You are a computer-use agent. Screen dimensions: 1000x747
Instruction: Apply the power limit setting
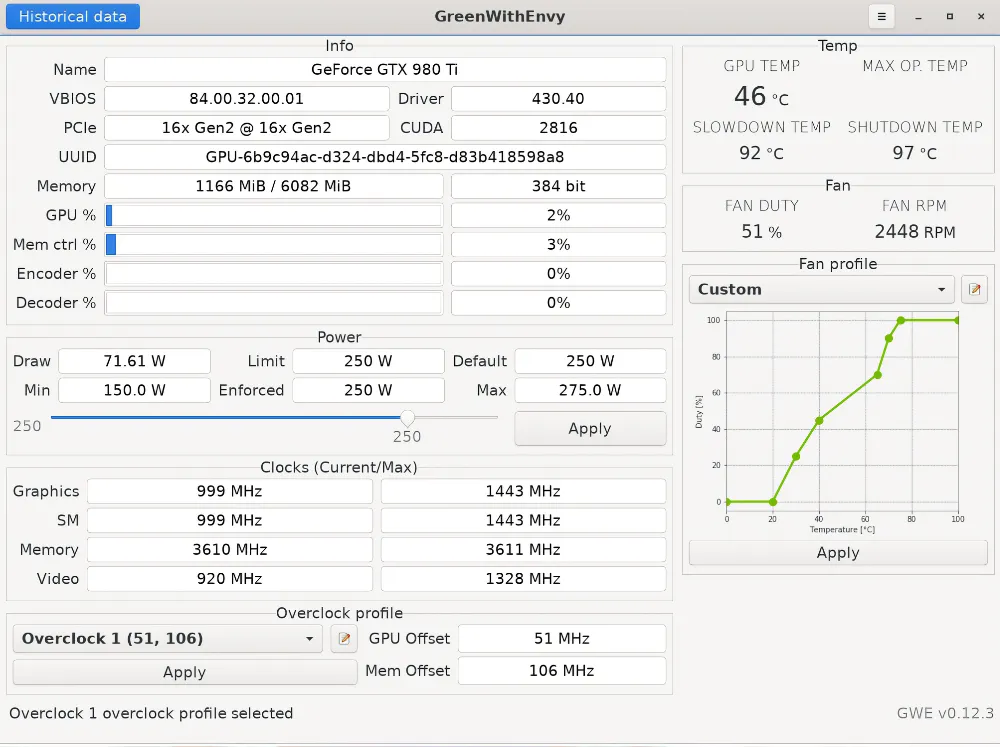[590, 428]
